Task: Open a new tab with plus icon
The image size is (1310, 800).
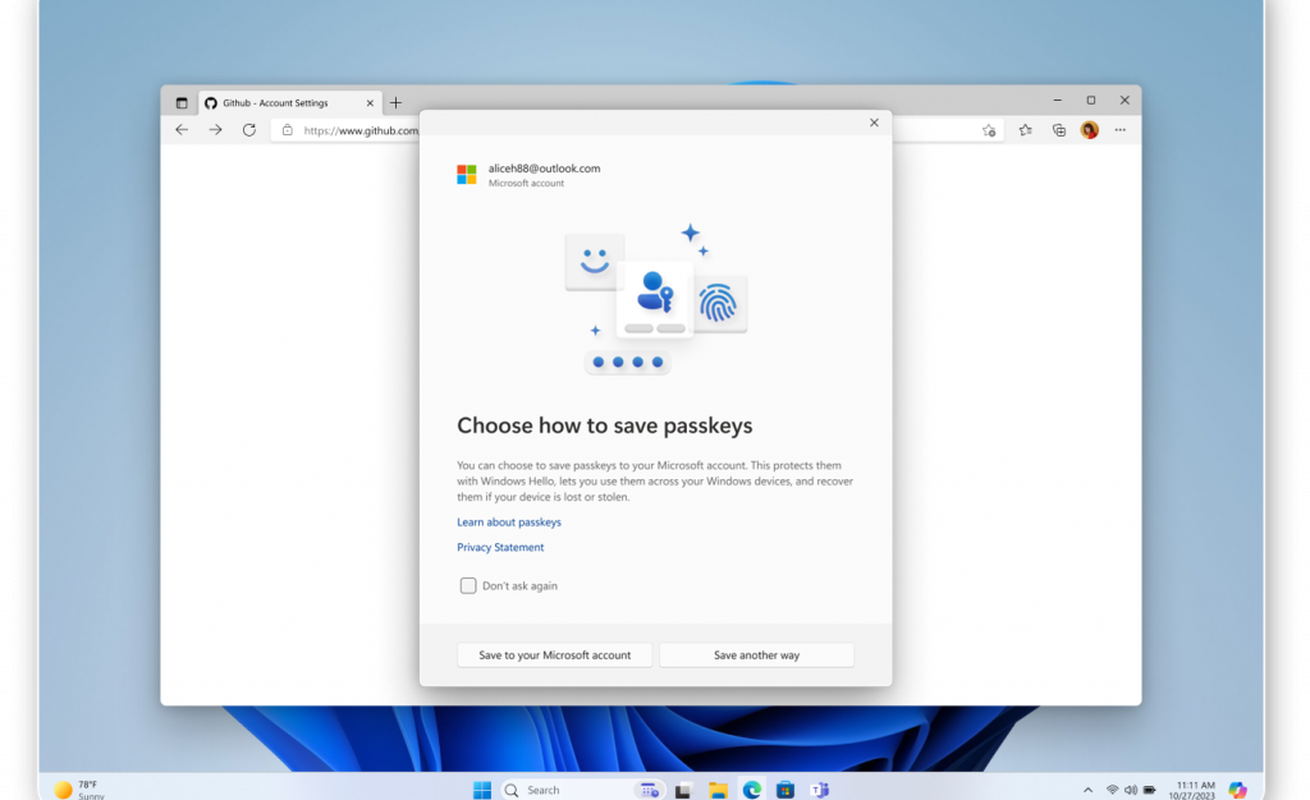Action: [396, 103]
